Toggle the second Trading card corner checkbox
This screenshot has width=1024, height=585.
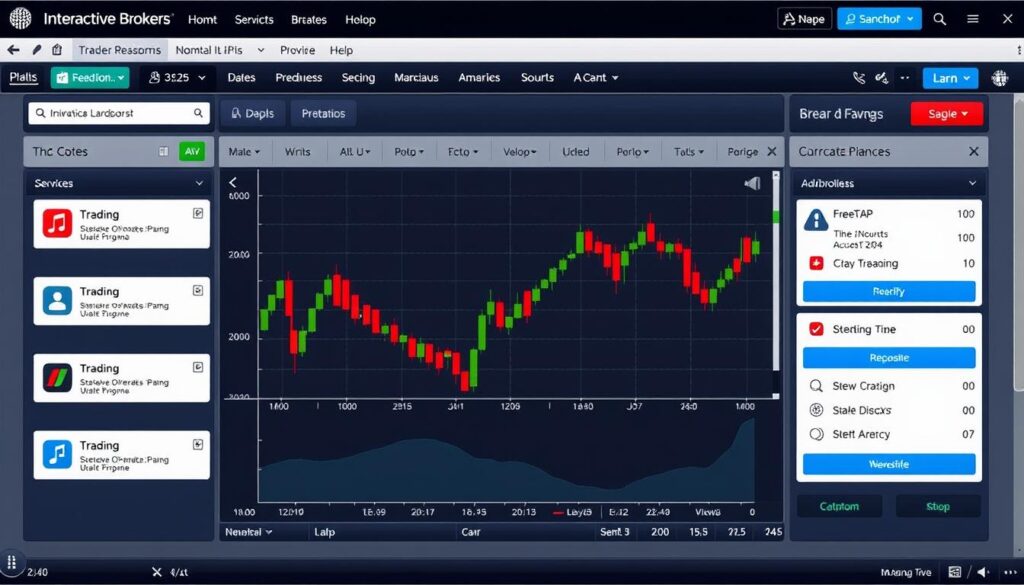(x=198, y=290)
